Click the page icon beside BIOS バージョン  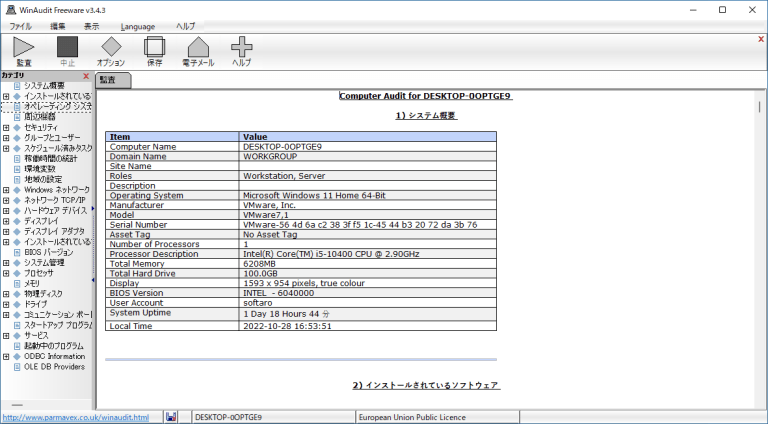[17, 253]
